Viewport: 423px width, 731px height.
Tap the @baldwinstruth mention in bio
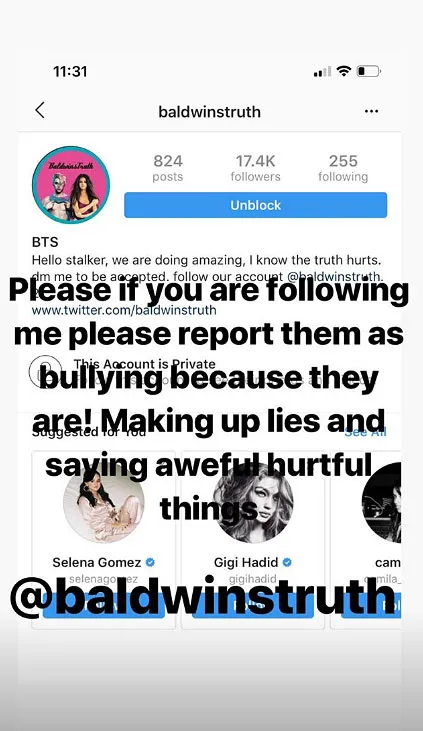click(335, 276)
